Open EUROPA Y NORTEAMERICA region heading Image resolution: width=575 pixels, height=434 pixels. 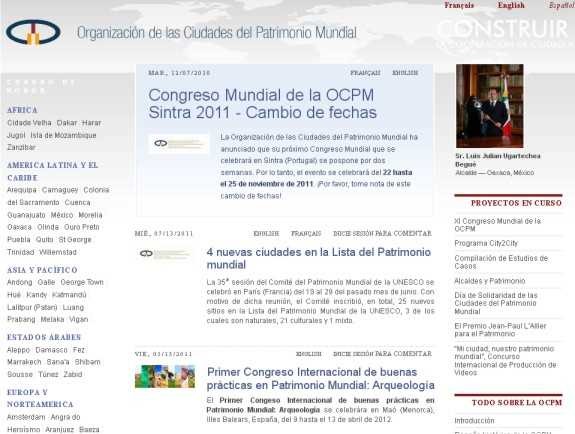pyautogui.click(x=40, y=398)
